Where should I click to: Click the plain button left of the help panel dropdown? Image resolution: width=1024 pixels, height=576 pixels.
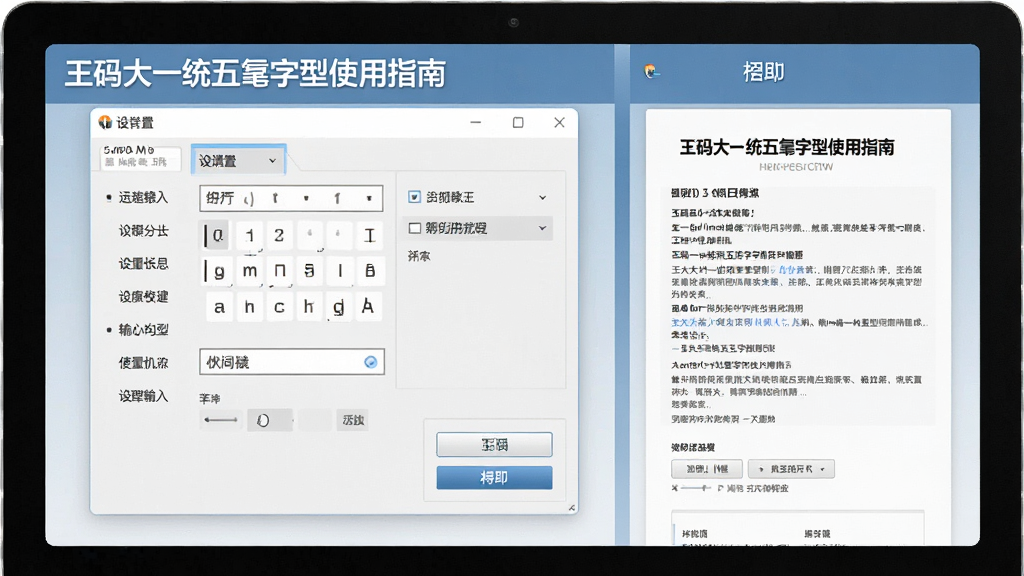click(x=707, y=469)
